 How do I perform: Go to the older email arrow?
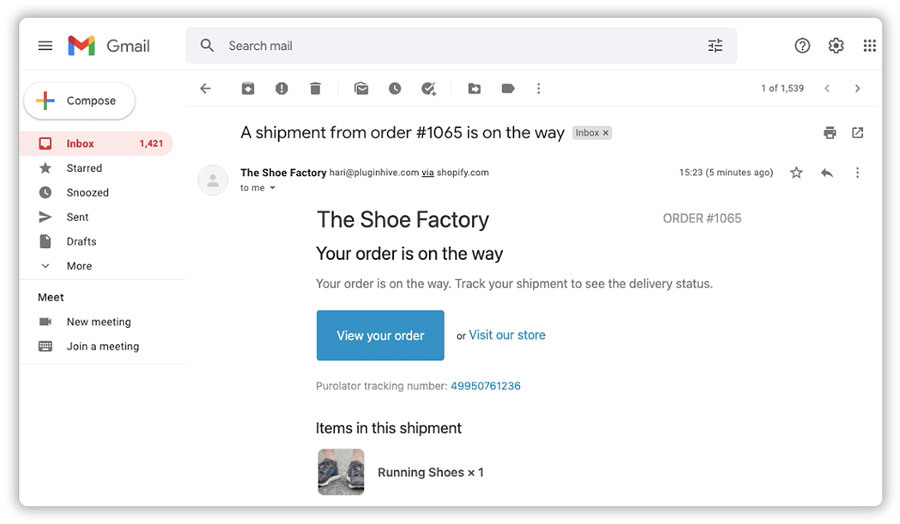click(858, 88)
